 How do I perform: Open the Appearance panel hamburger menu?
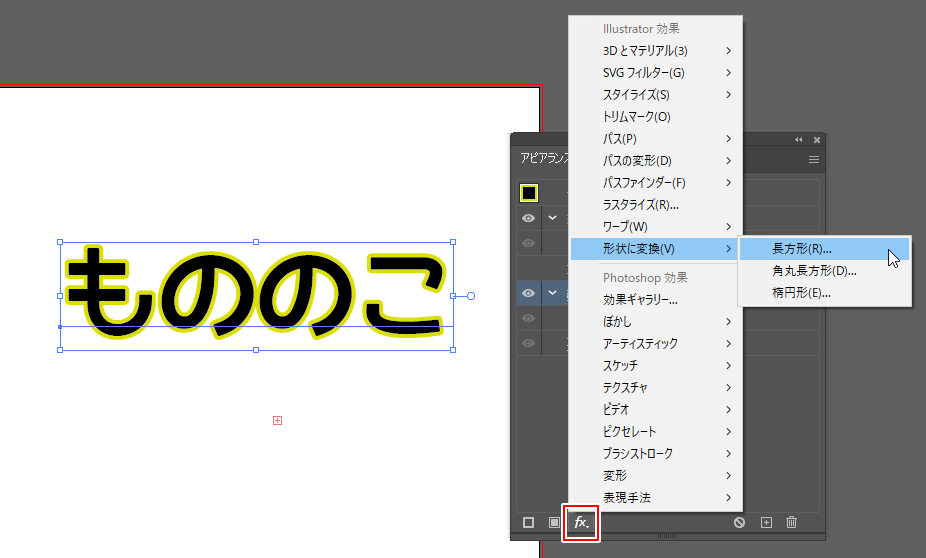[x=814, y=160]
